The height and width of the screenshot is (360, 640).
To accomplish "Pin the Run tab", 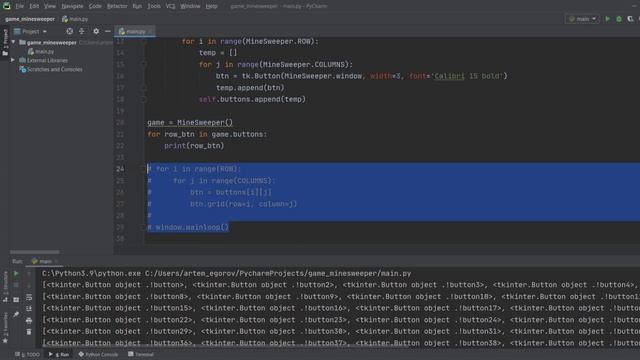I will (16, 314).
